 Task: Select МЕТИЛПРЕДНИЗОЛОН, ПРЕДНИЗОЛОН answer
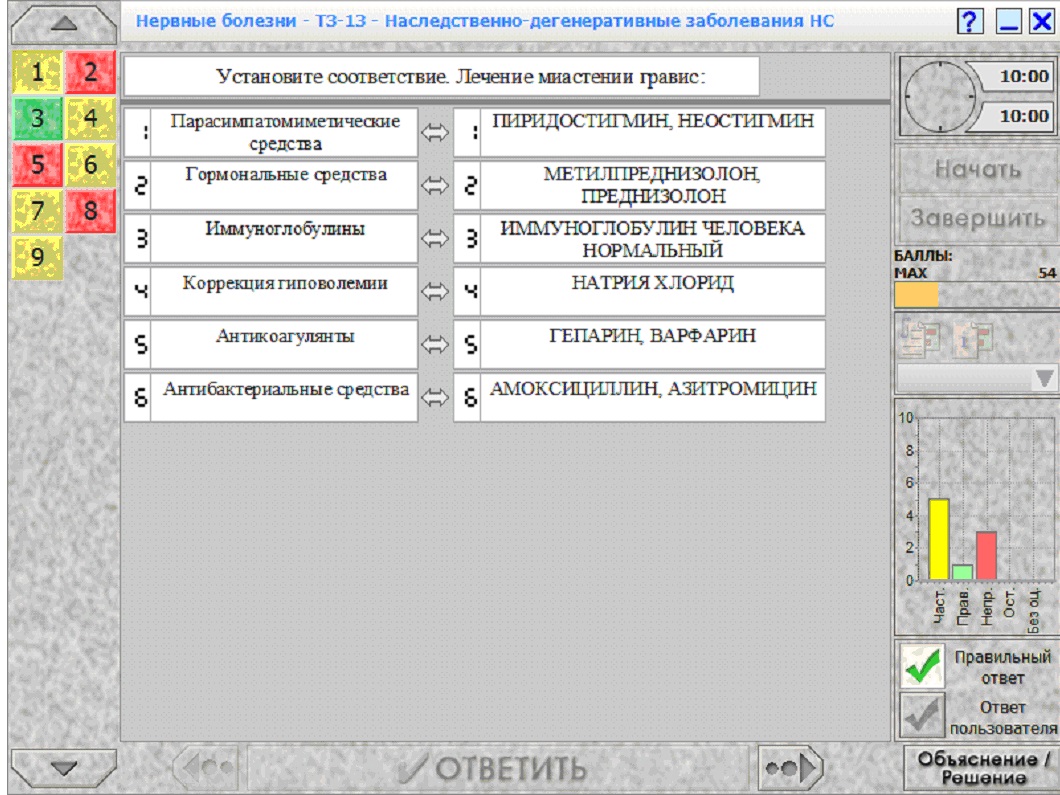coord(640,185)
